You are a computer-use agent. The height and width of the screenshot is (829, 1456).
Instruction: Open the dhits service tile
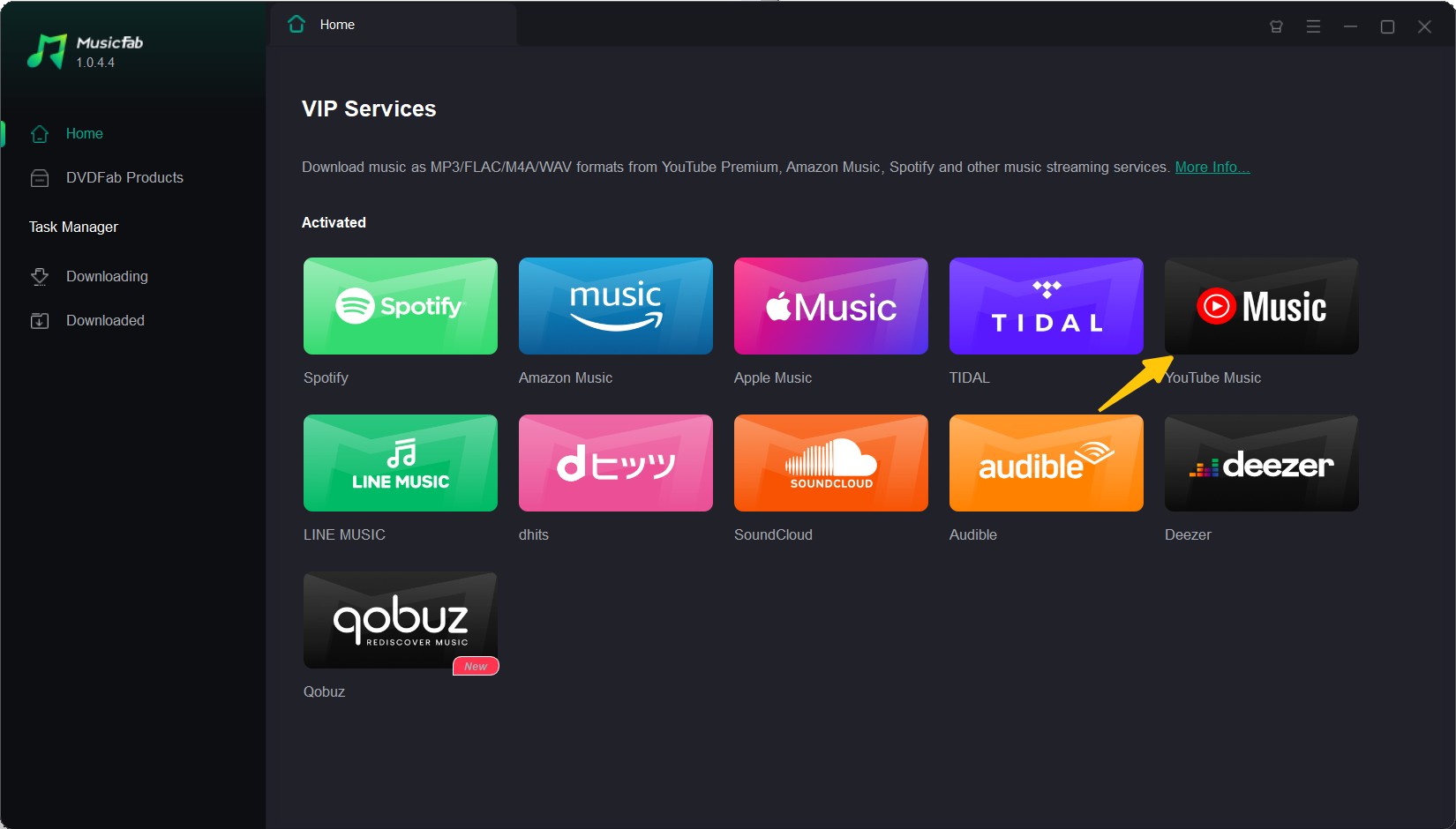pos(616,463)
